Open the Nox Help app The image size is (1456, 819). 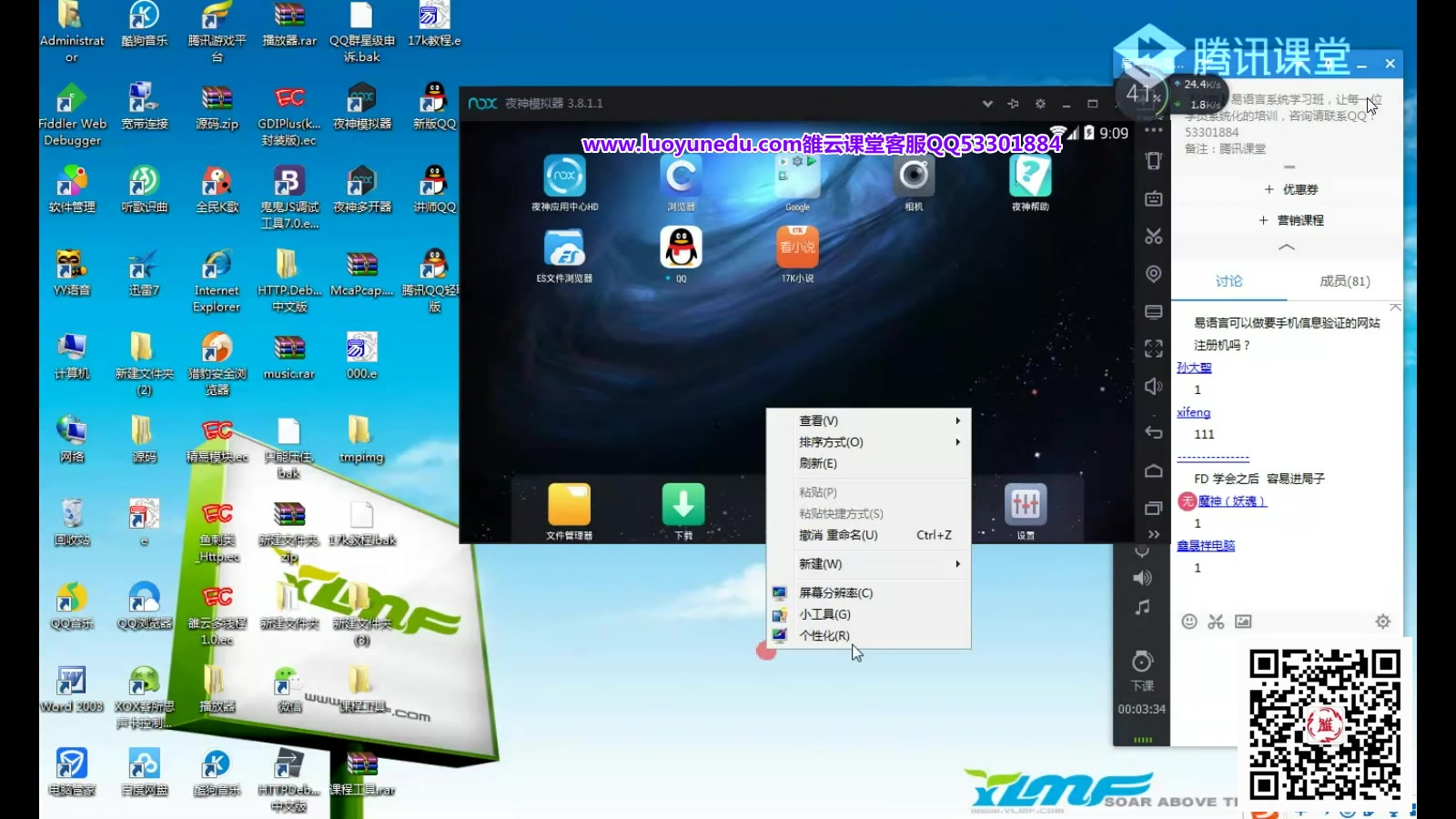tap(1030, 177)
